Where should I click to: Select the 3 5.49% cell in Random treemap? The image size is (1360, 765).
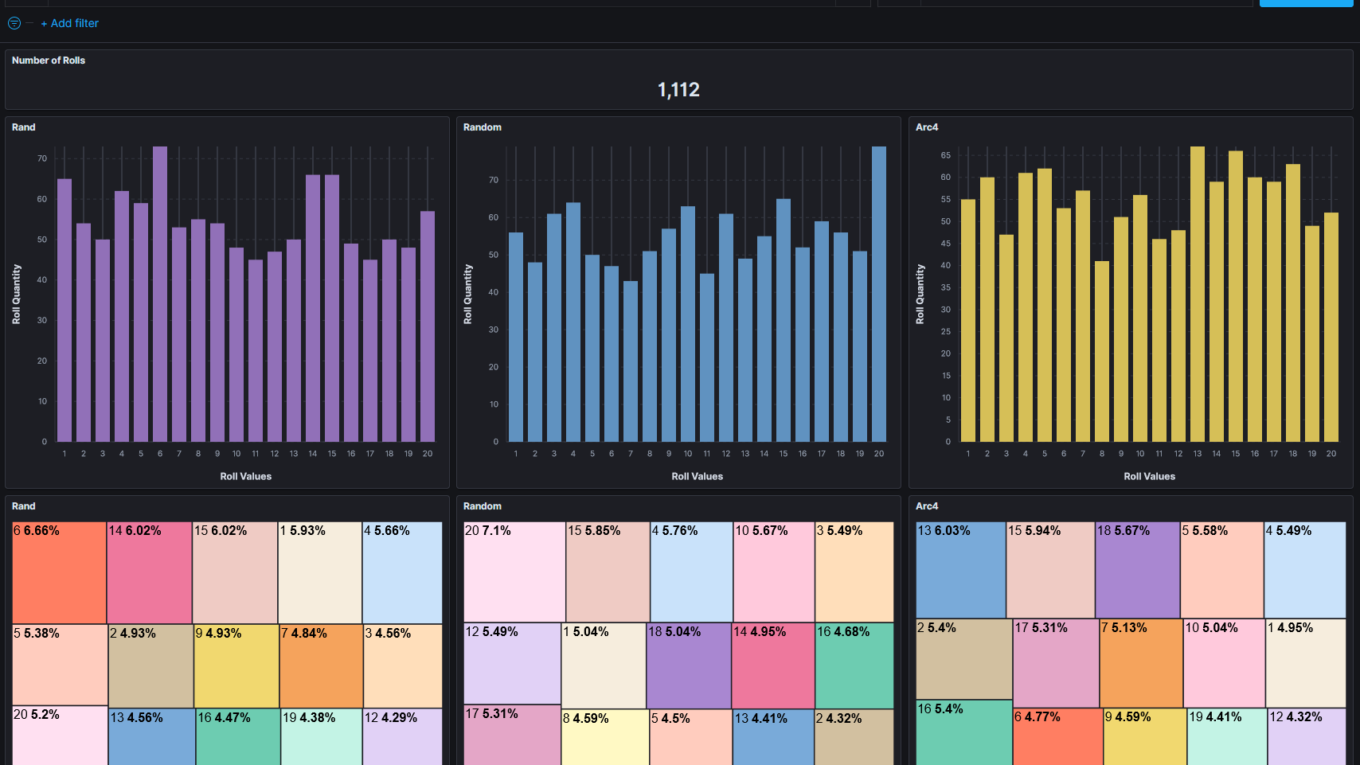[x=854, y=572]
